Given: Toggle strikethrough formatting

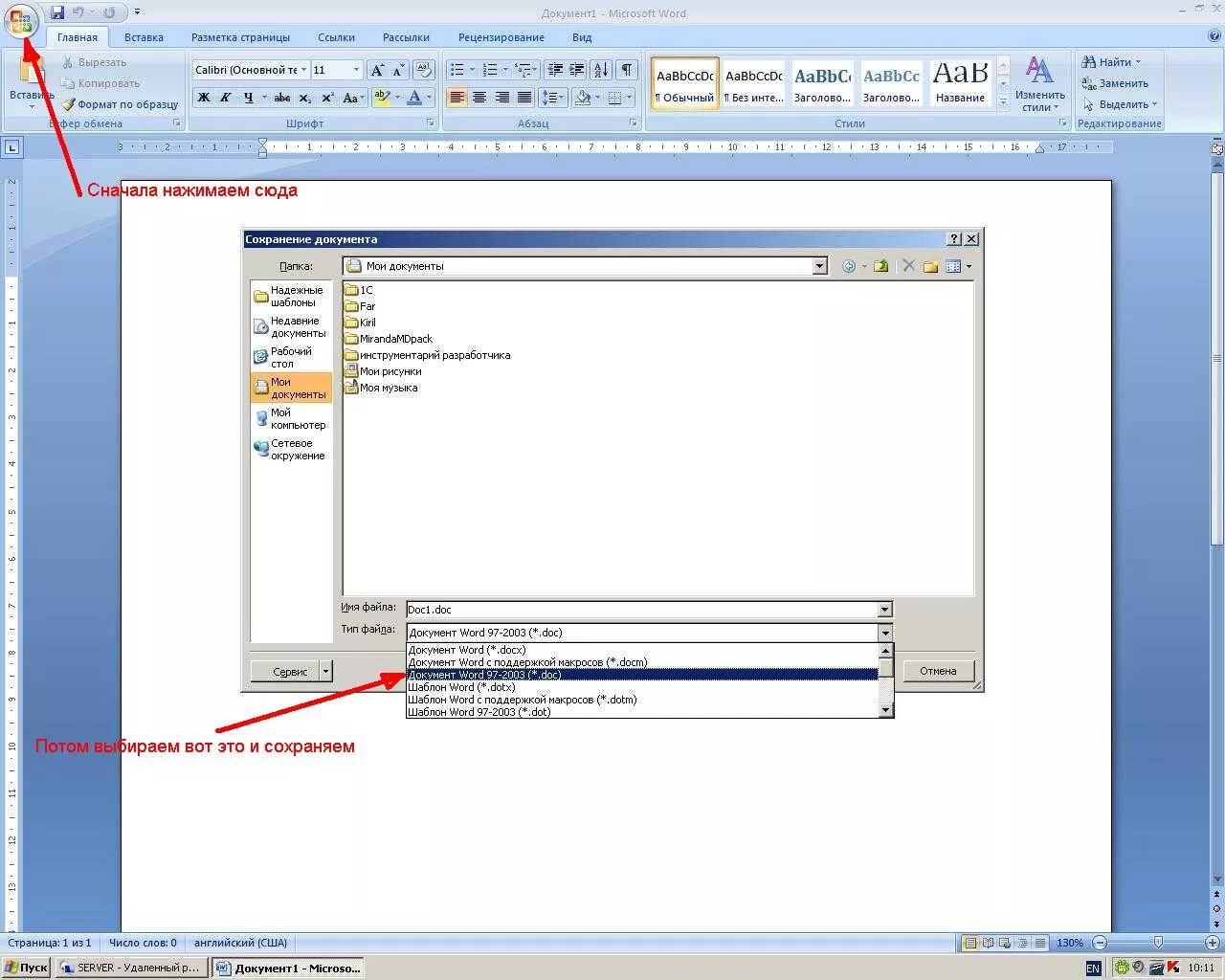Looking at the screenshot, I should tap(282, 98).
